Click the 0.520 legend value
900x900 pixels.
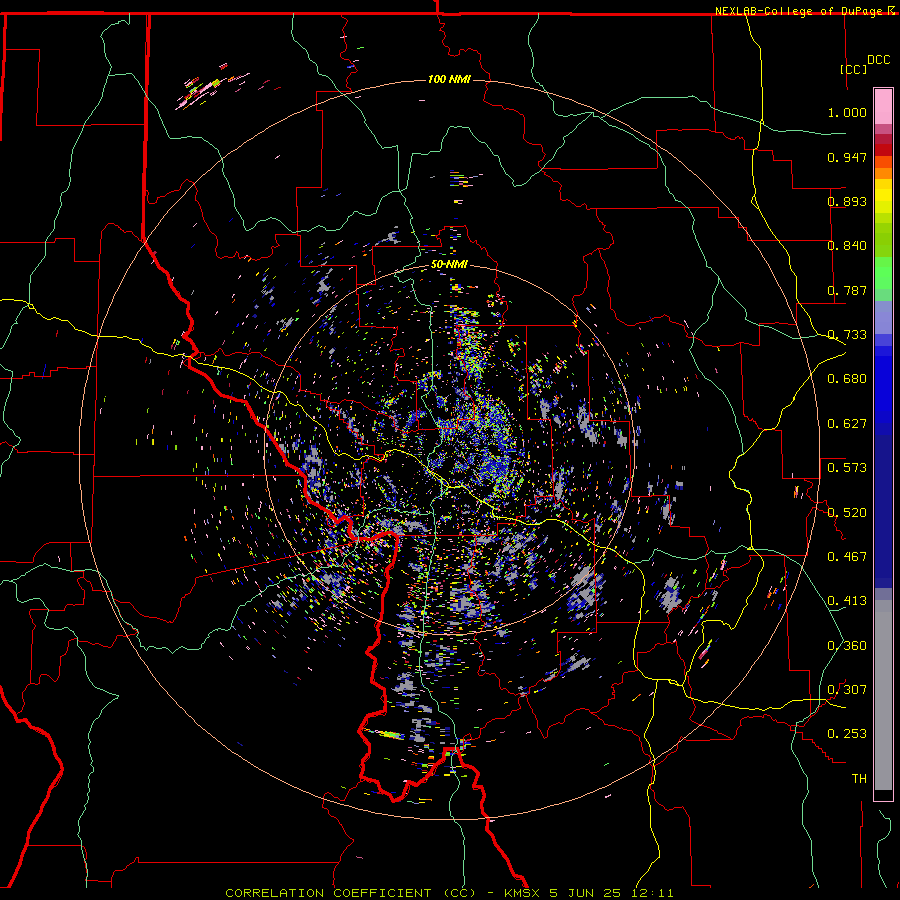pyautogui.click(x=847, y=513)
